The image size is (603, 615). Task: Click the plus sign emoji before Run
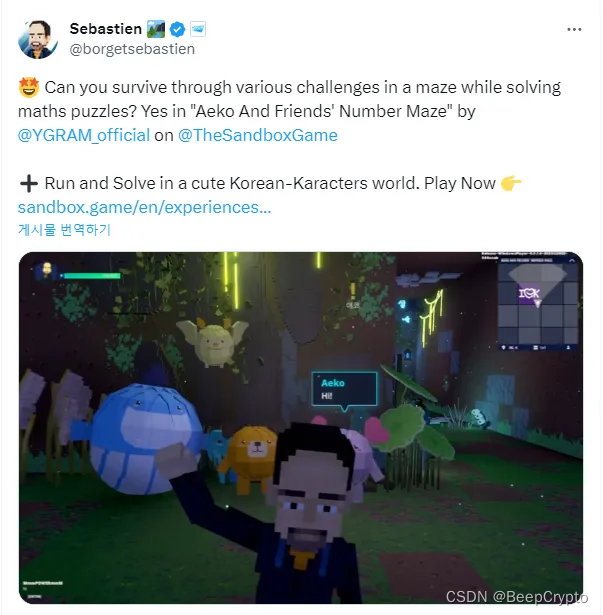coord(29,184)
